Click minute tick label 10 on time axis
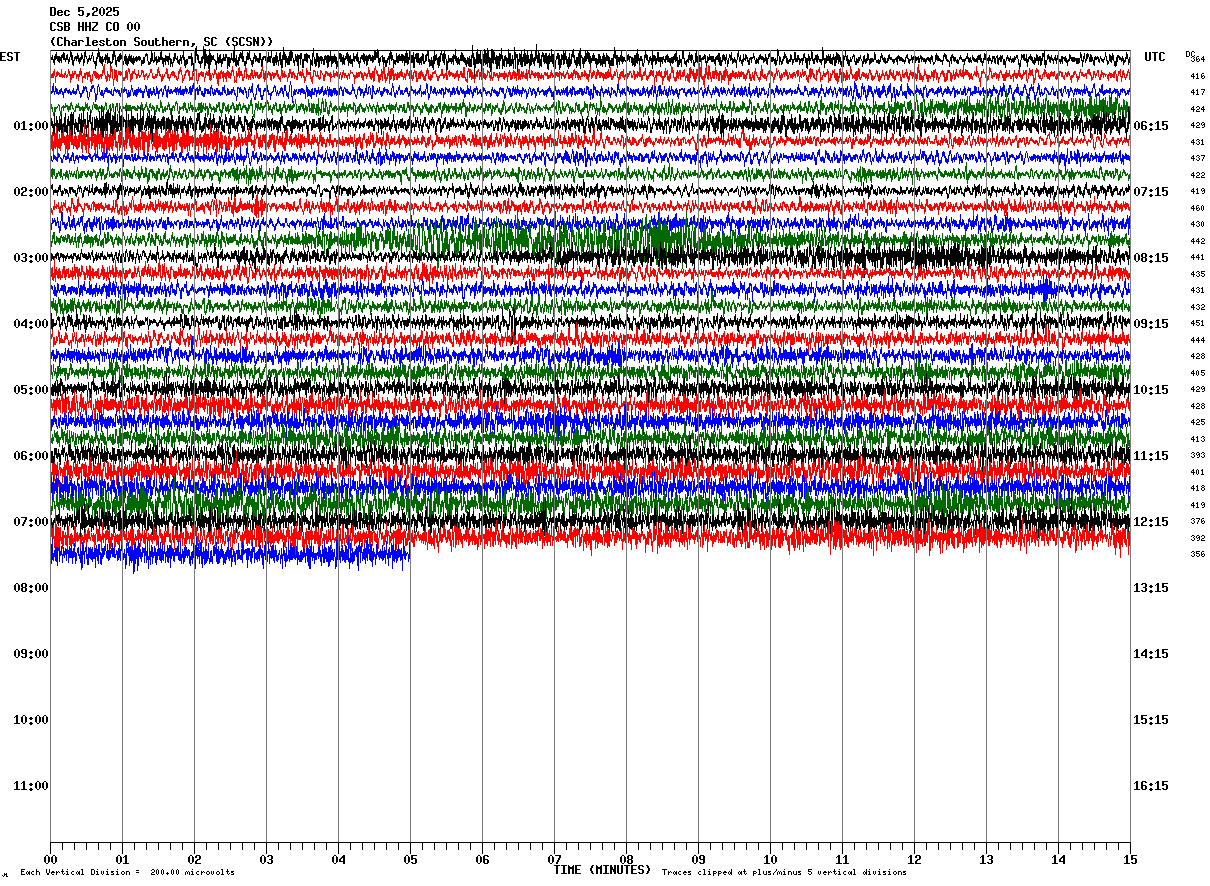The height and width of the screenshot is (886, 1210). [x=770, y=859]
